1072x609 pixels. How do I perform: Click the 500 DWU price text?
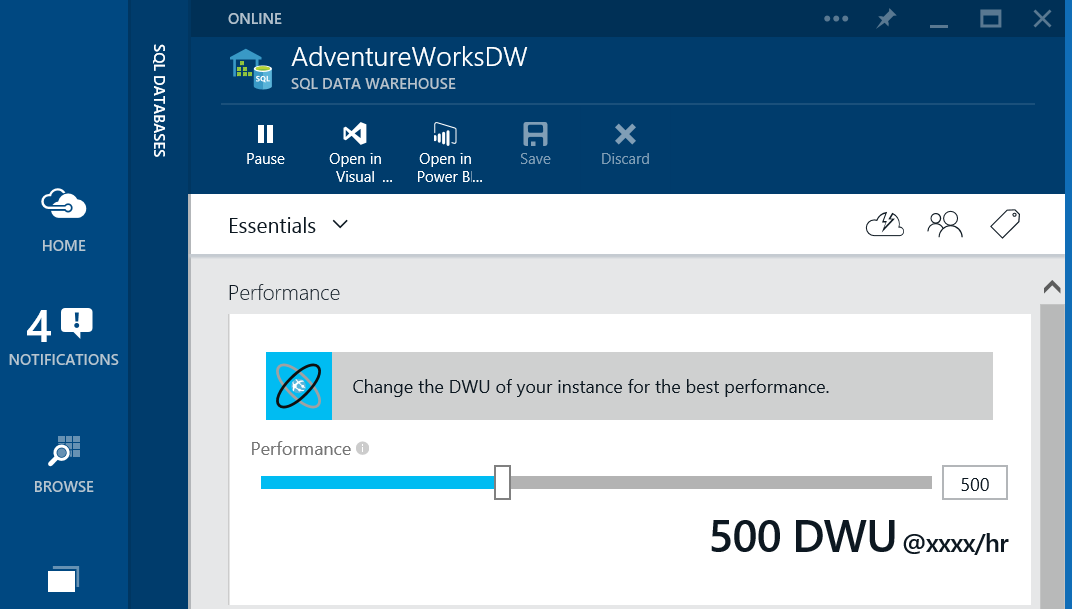coord(859,536)
